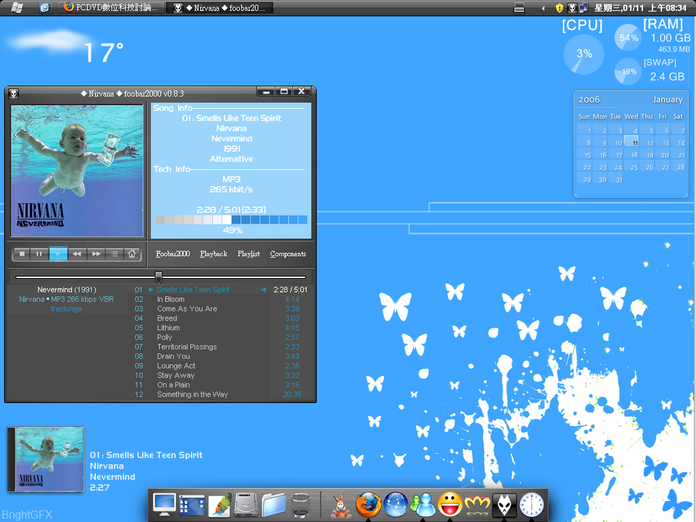
Task: Skip to the previous track
Action: 77,254
